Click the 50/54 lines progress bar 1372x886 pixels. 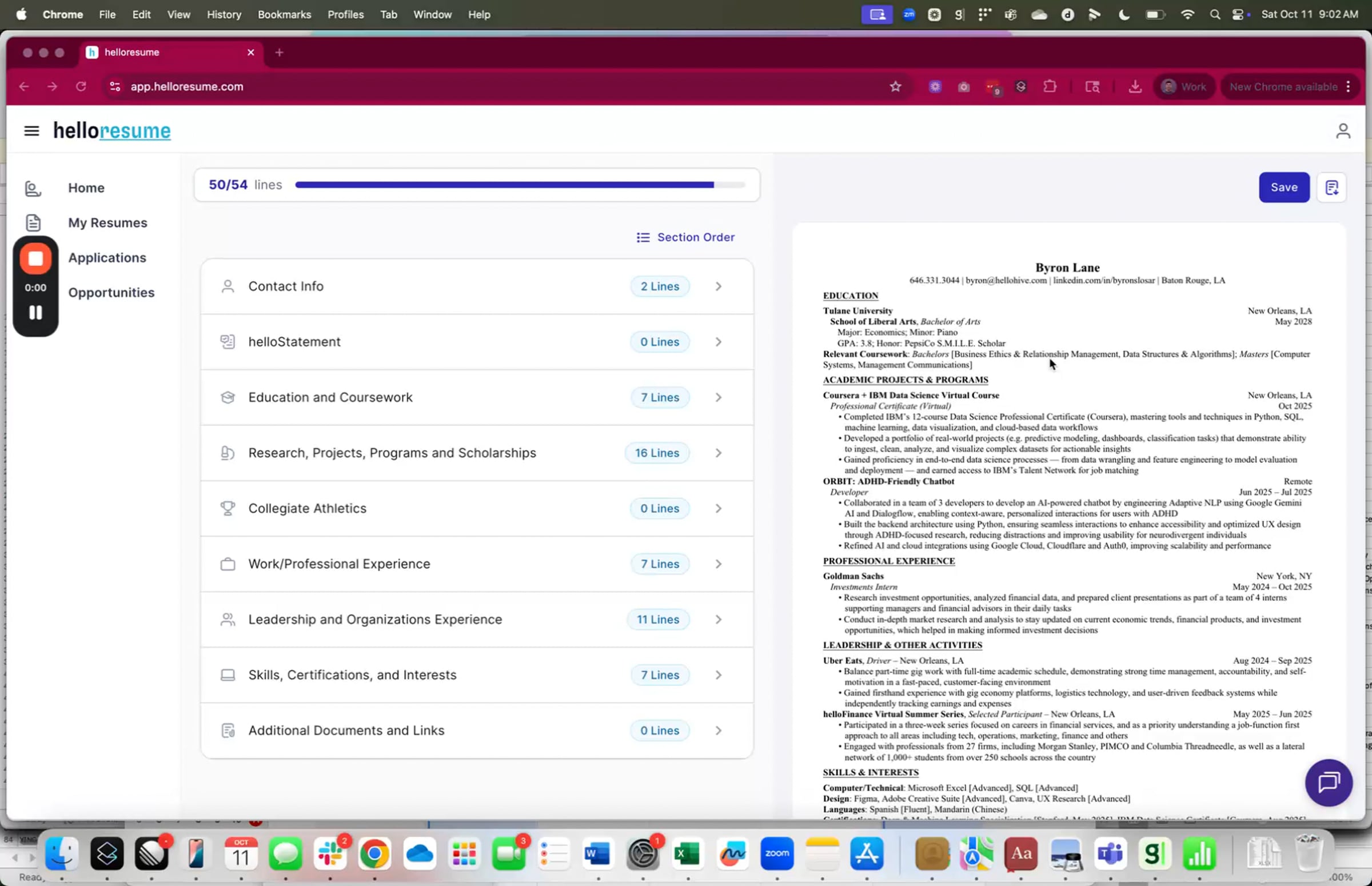coord(520,185)
